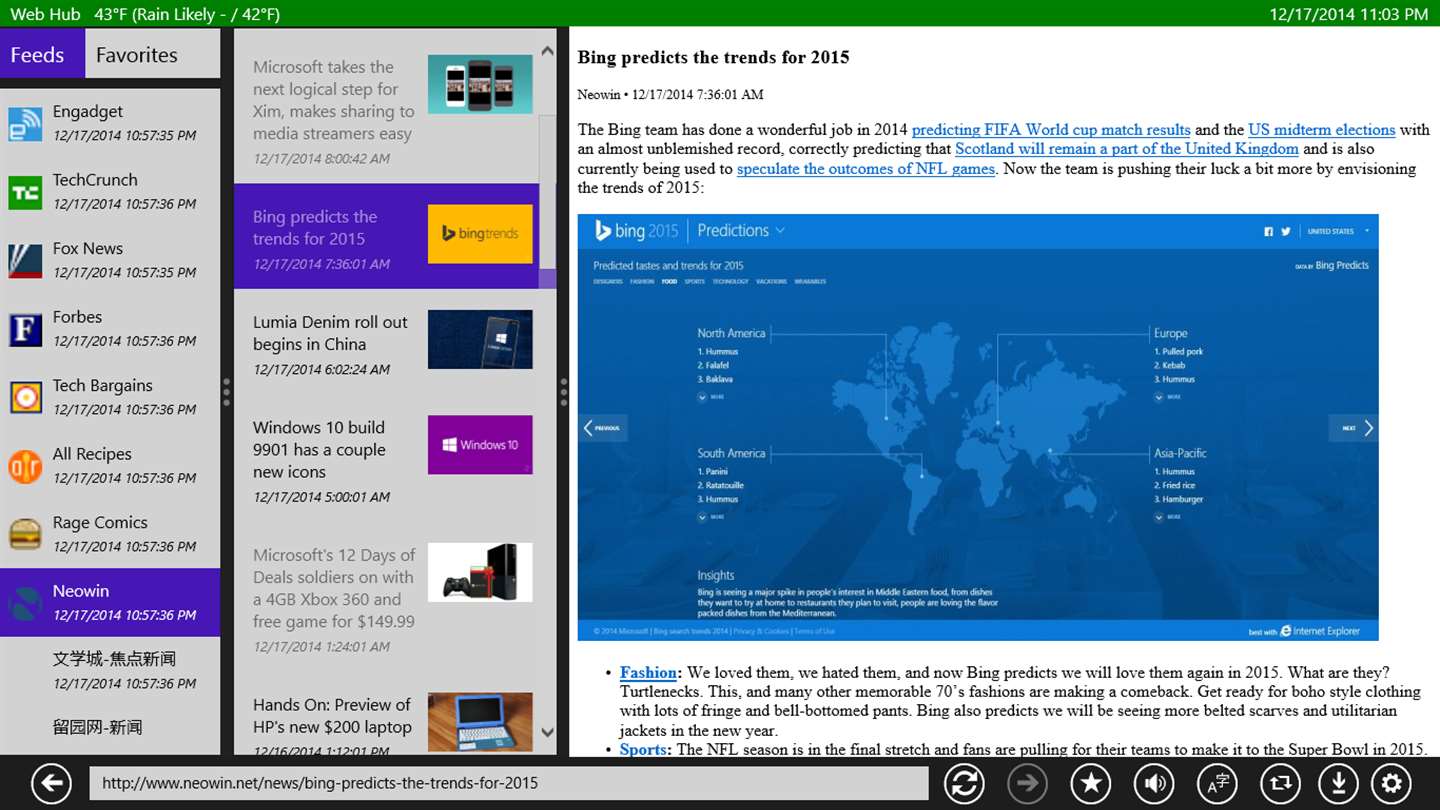
Task: Click the splitter handle between feeds and articles
Action: pos(227,392)
